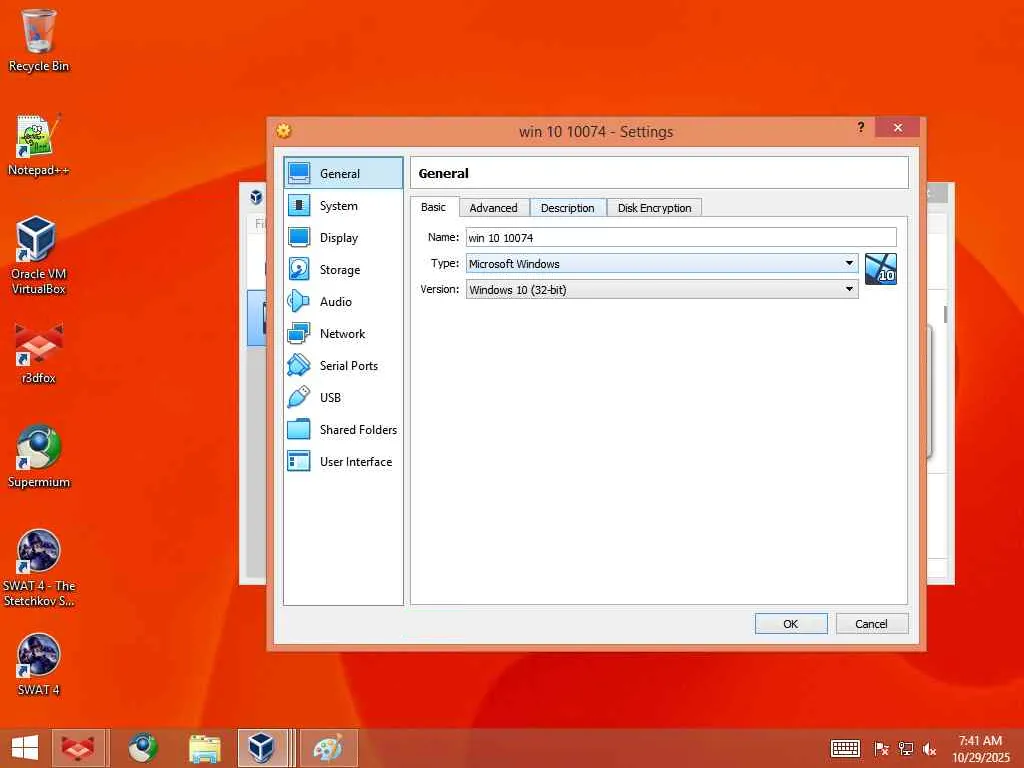
Task: Open the Serial Ports settings category
Action: coord(344,366)
